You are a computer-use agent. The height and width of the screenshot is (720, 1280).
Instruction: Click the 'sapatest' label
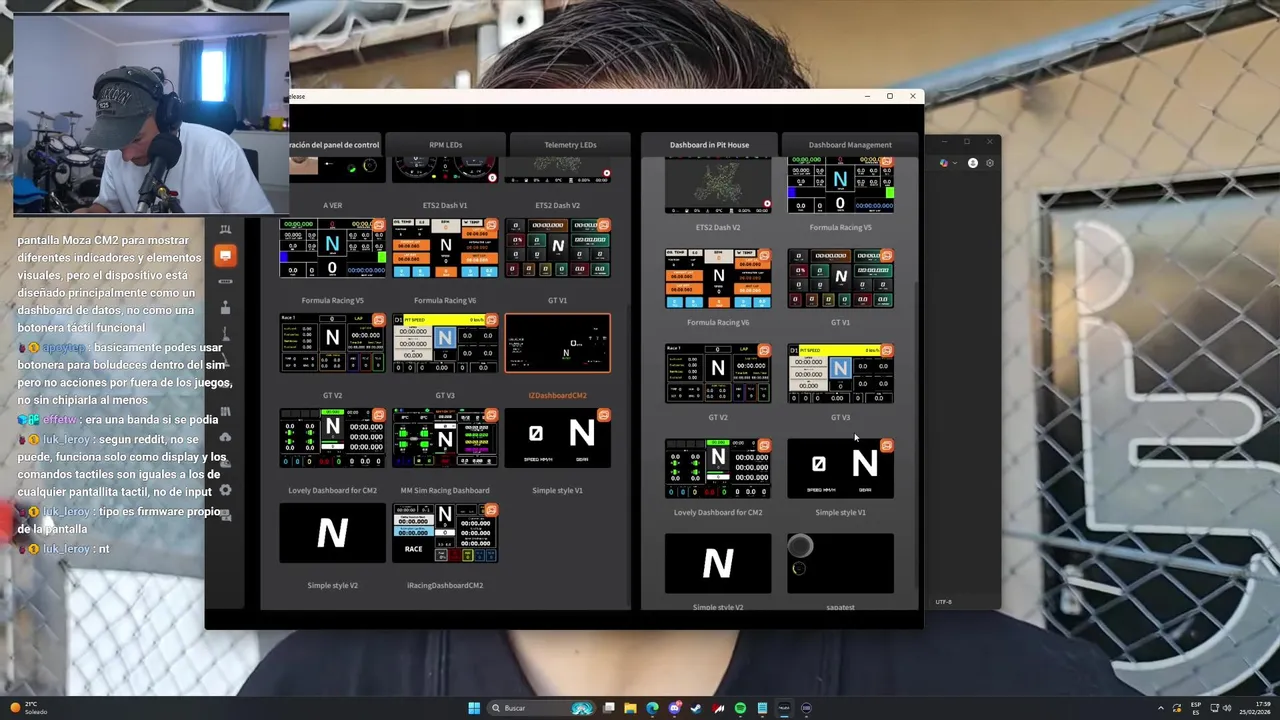pyautogui.click(x=840, y=607)
